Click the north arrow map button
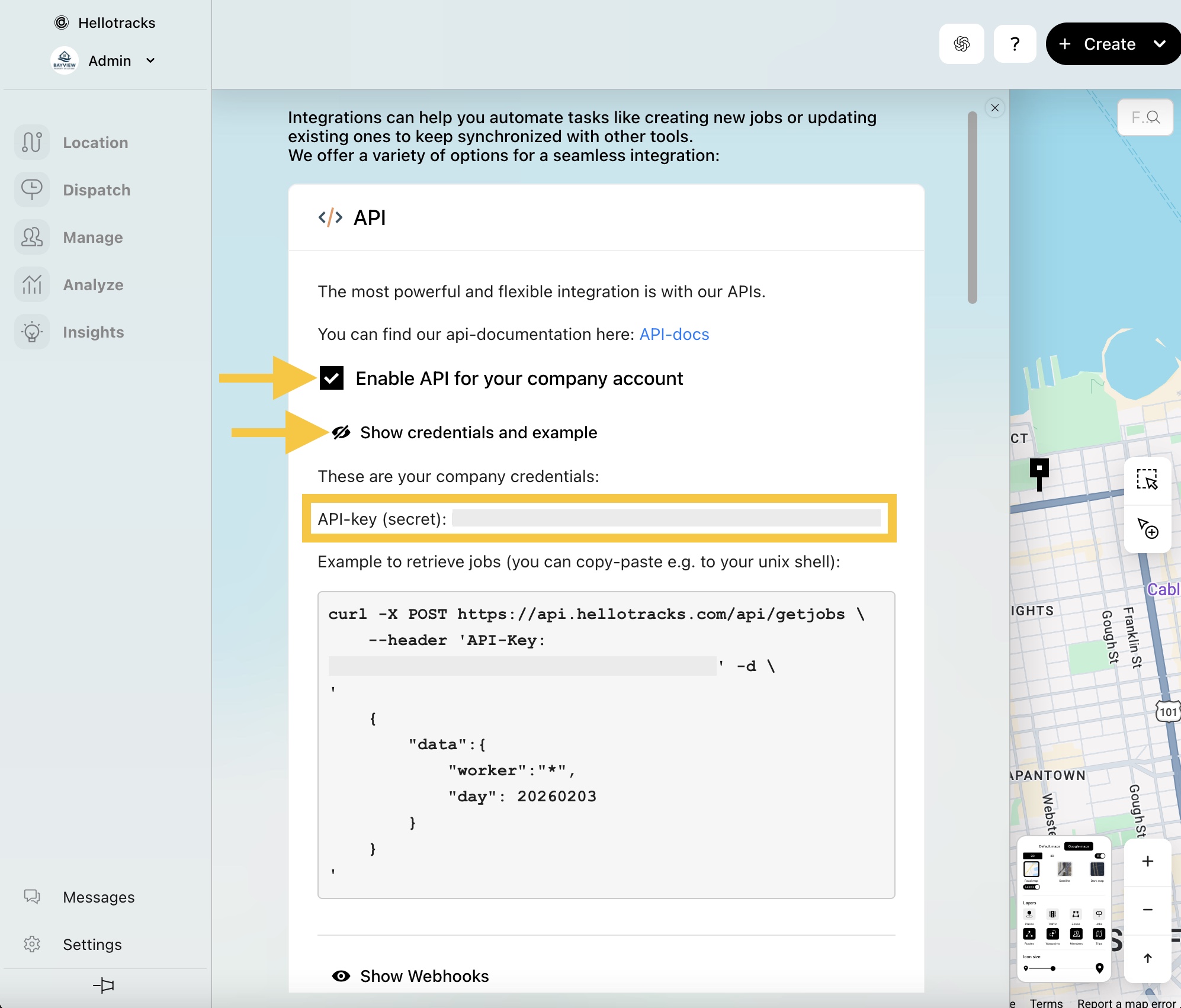 coord(1147,958)
